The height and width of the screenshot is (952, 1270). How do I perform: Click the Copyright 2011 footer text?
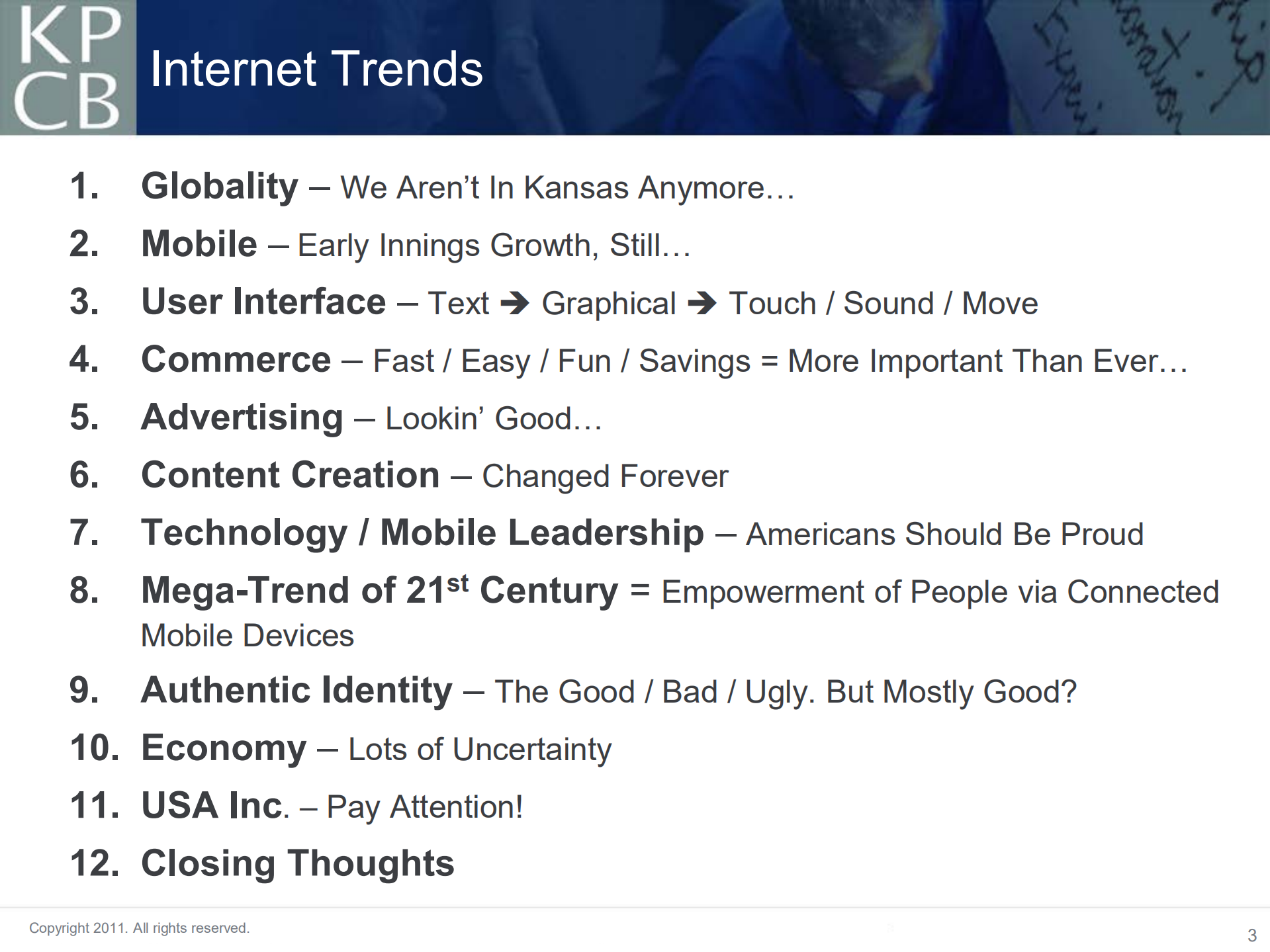(x=139, y=928)
